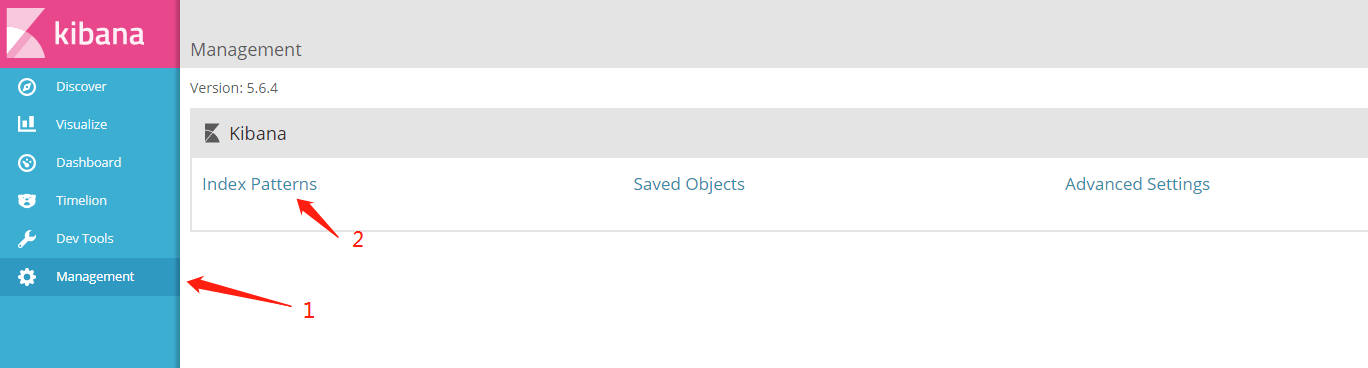This screenshot has width=1368, height=368.
Task: Click the Kibana section header icon
Action: tap(212, 133)
